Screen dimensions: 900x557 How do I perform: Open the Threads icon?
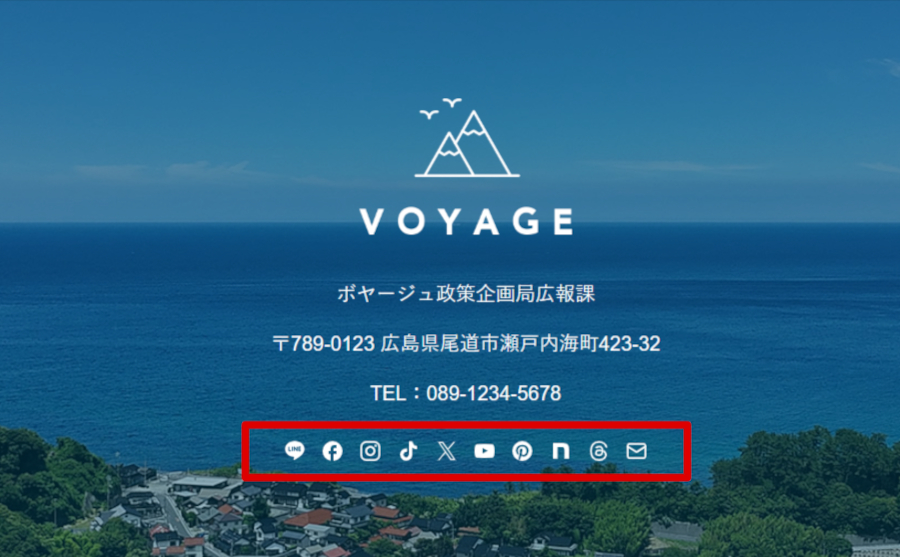(x=598, y=451)
